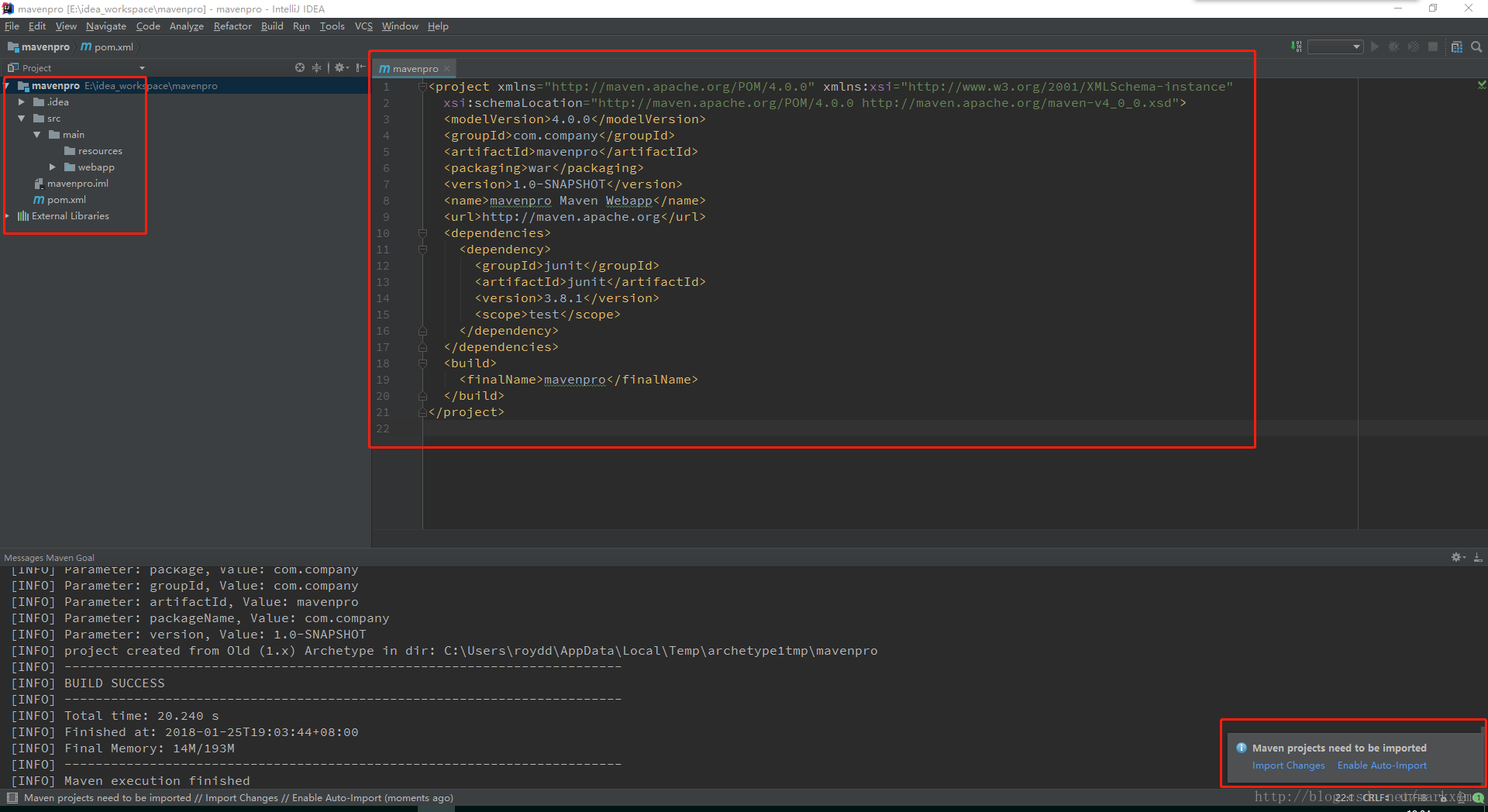Toggle fold at build tag on line 18
The width and height of the screenshot is (1488, 812).
(x=422, y=363)
